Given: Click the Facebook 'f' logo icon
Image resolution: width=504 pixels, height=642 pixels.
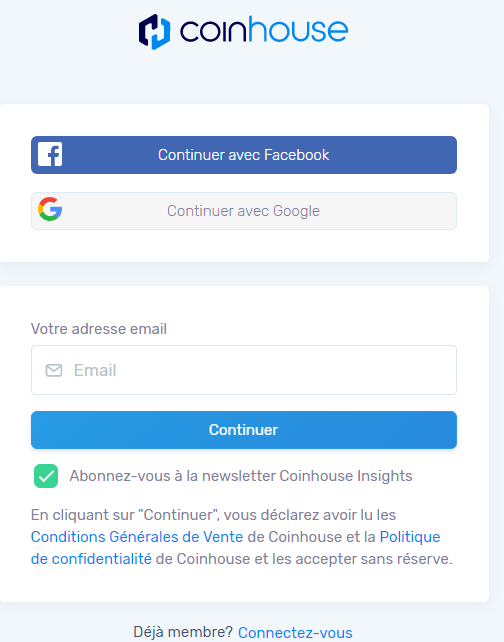Looking at the screenshot, I should pos(50,154).
